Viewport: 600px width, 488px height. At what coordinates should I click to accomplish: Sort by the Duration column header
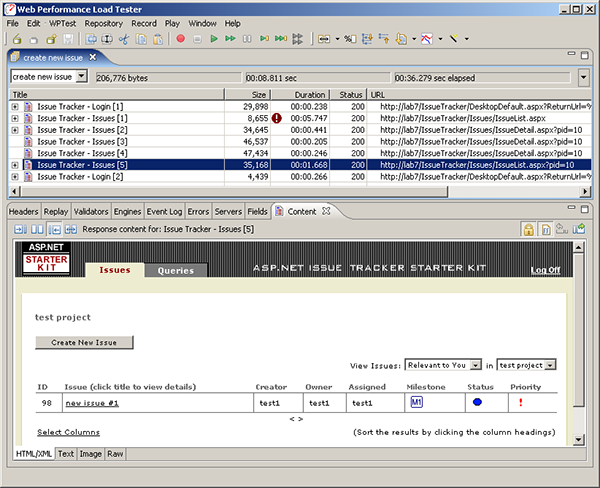pos(300,95)
